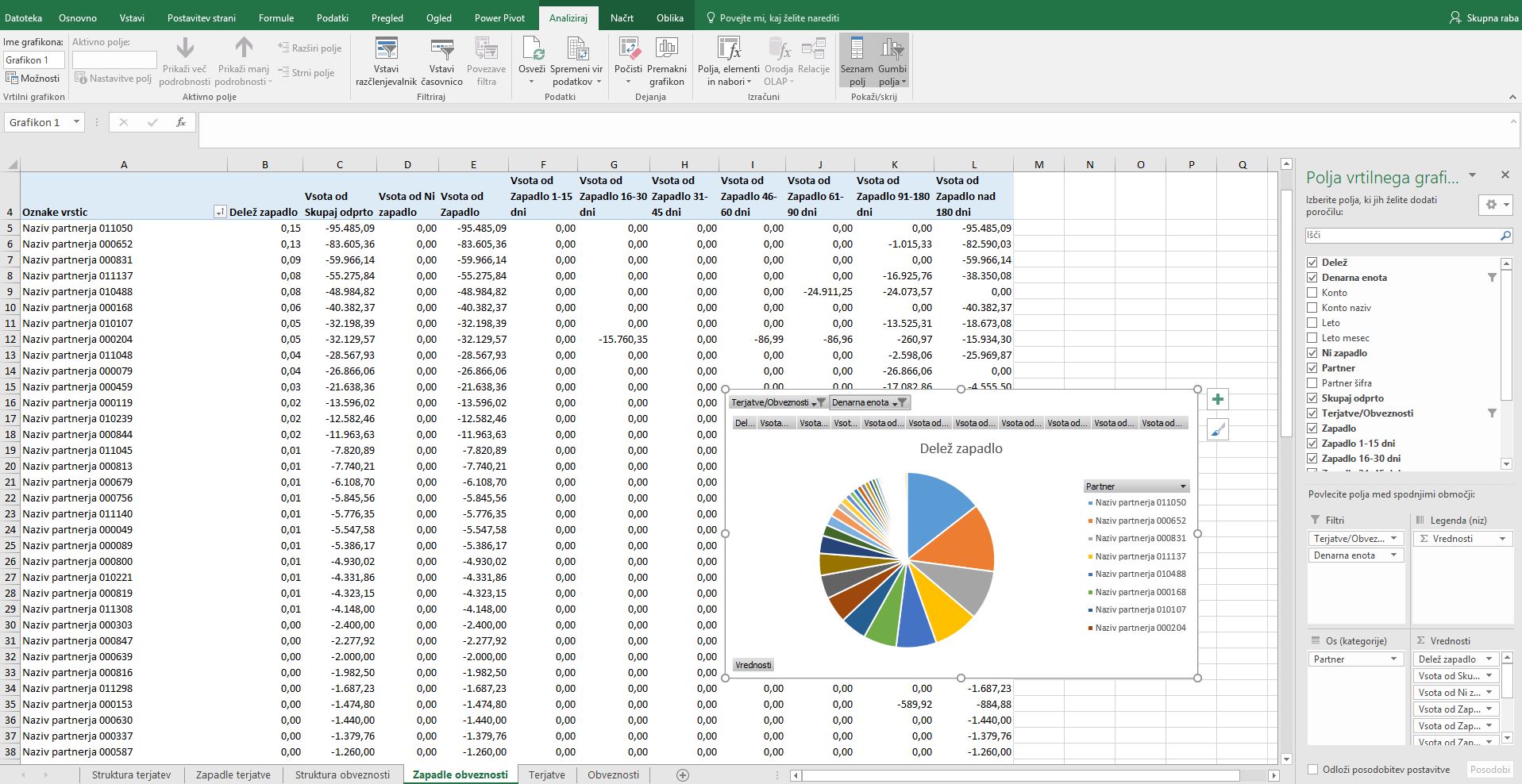The image size is (1522, 784).
Task: Toggle Seznam polj field list icon
Action: click(857, 49)
